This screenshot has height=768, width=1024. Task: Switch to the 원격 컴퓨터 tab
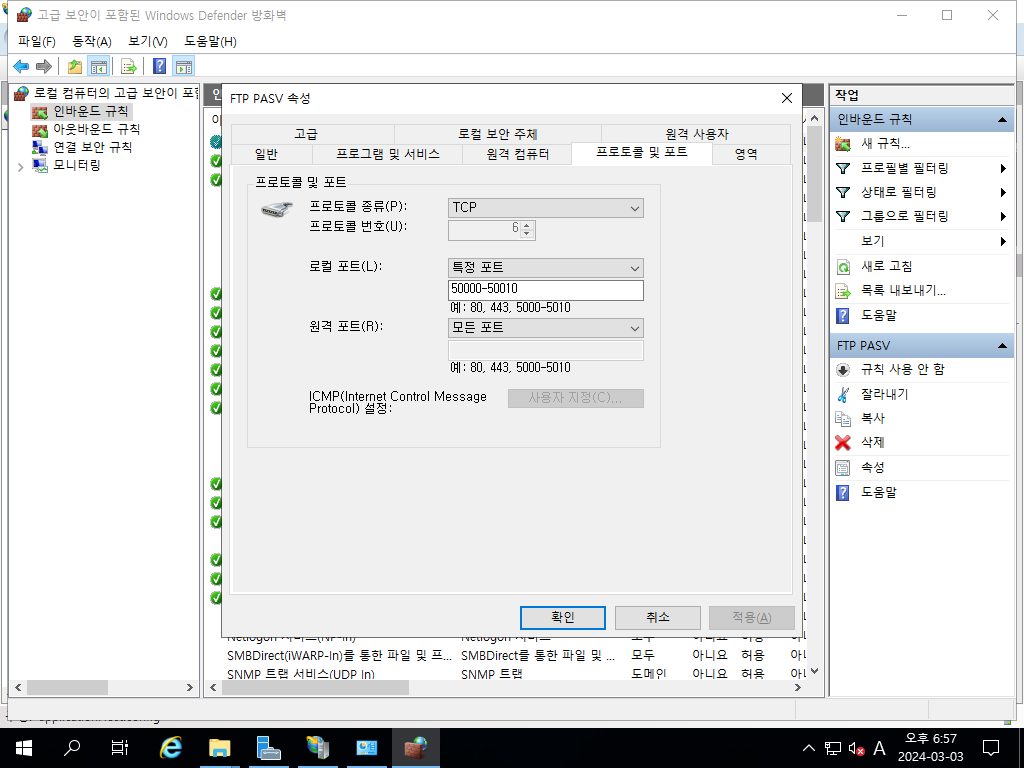click(x=517, y=154)
